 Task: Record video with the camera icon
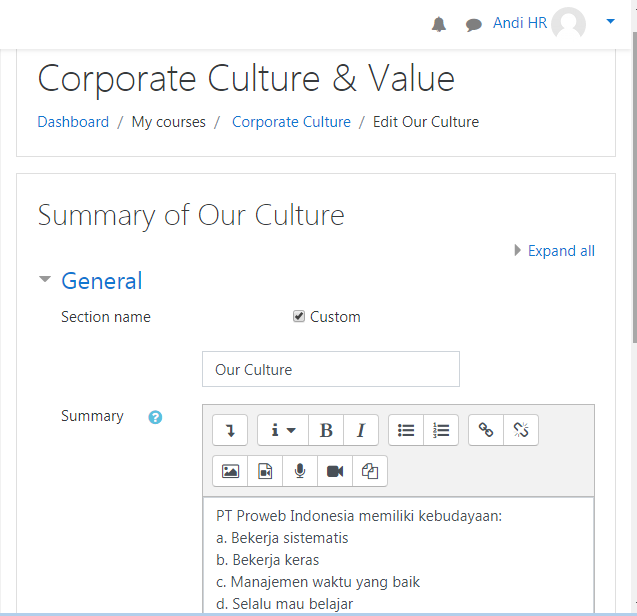tap(335, 471)
